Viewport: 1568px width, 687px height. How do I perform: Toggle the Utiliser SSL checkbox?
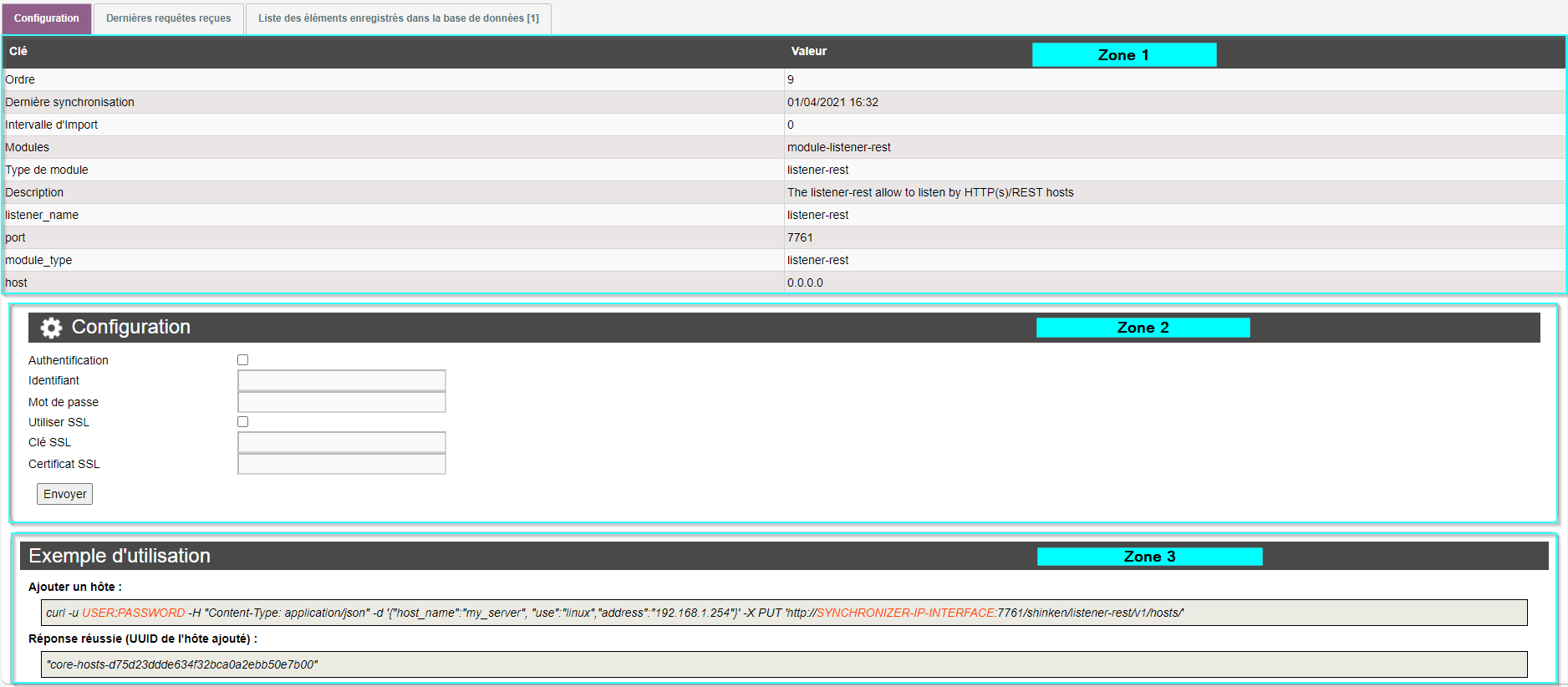coord(243,422)
